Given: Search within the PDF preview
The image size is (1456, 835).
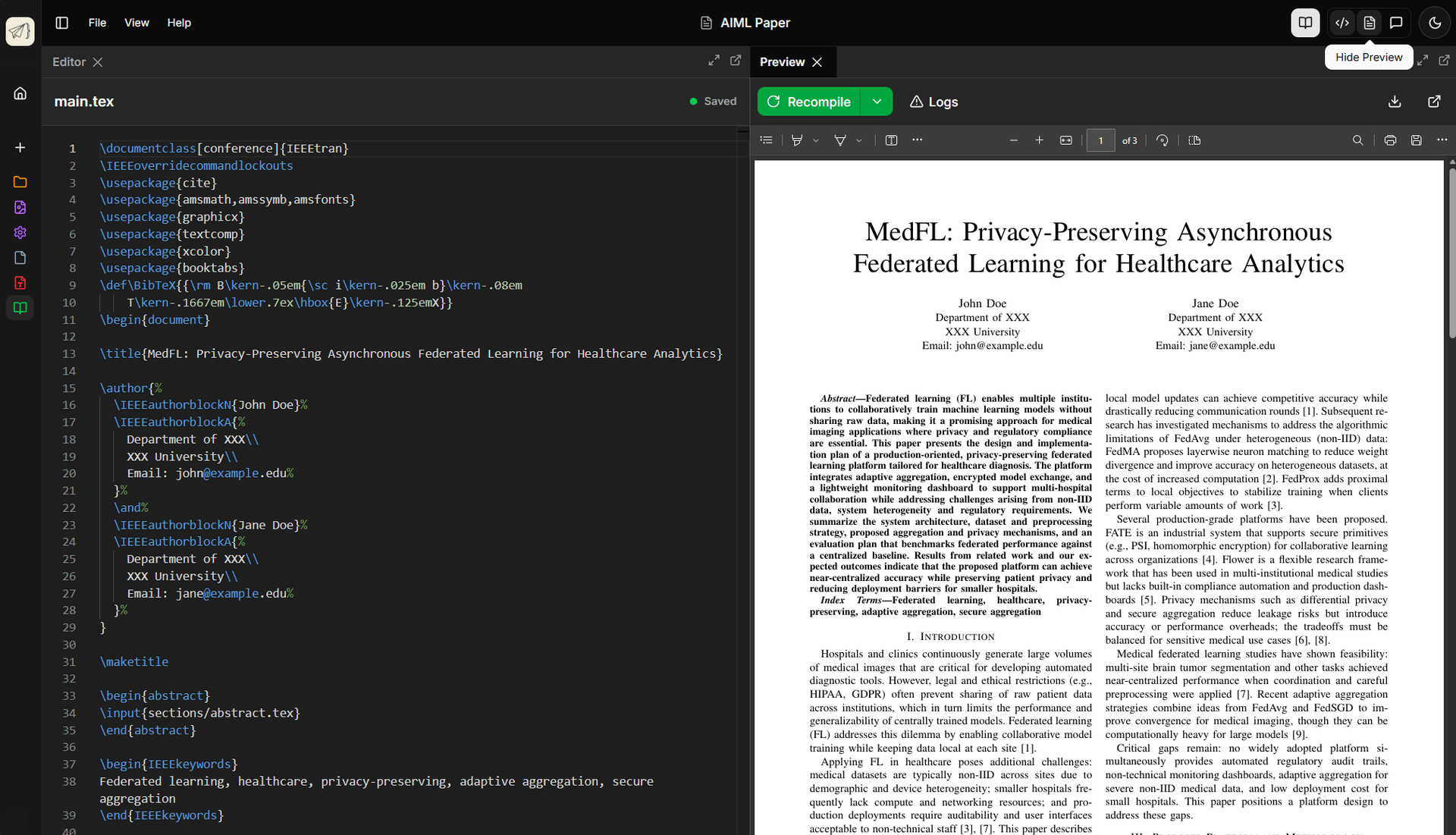Looking at the screenshot, I should point(1357,140).
